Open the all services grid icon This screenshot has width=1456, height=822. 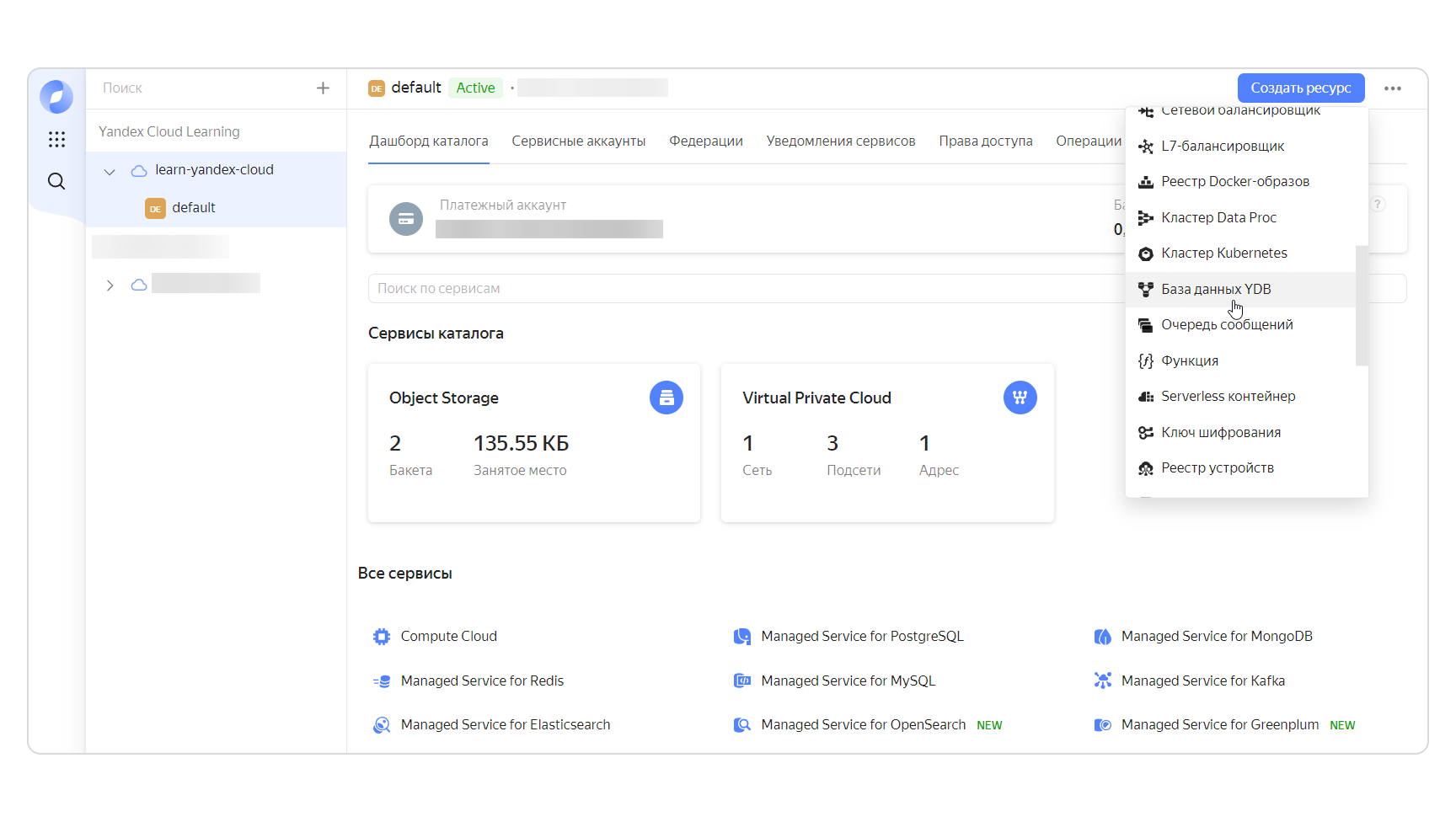pyautogui.click(x=56, y=140)
